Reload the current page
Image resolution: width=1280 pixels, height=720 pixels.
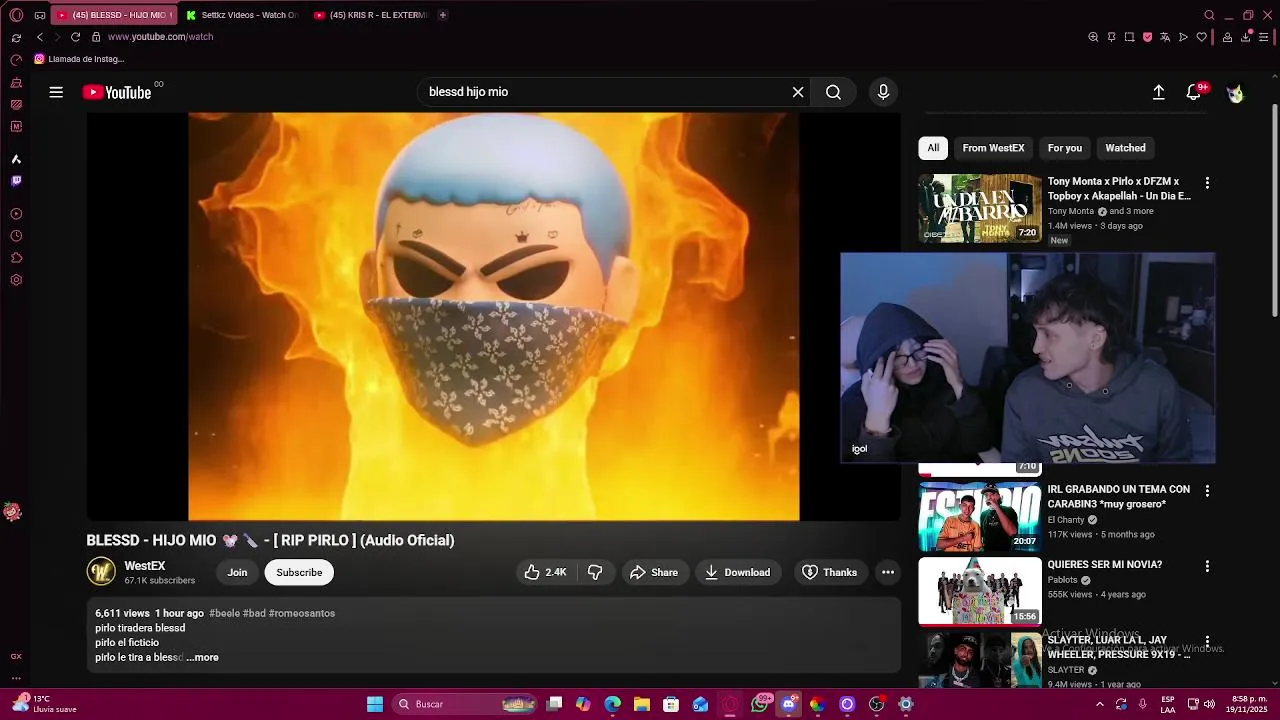75,37
